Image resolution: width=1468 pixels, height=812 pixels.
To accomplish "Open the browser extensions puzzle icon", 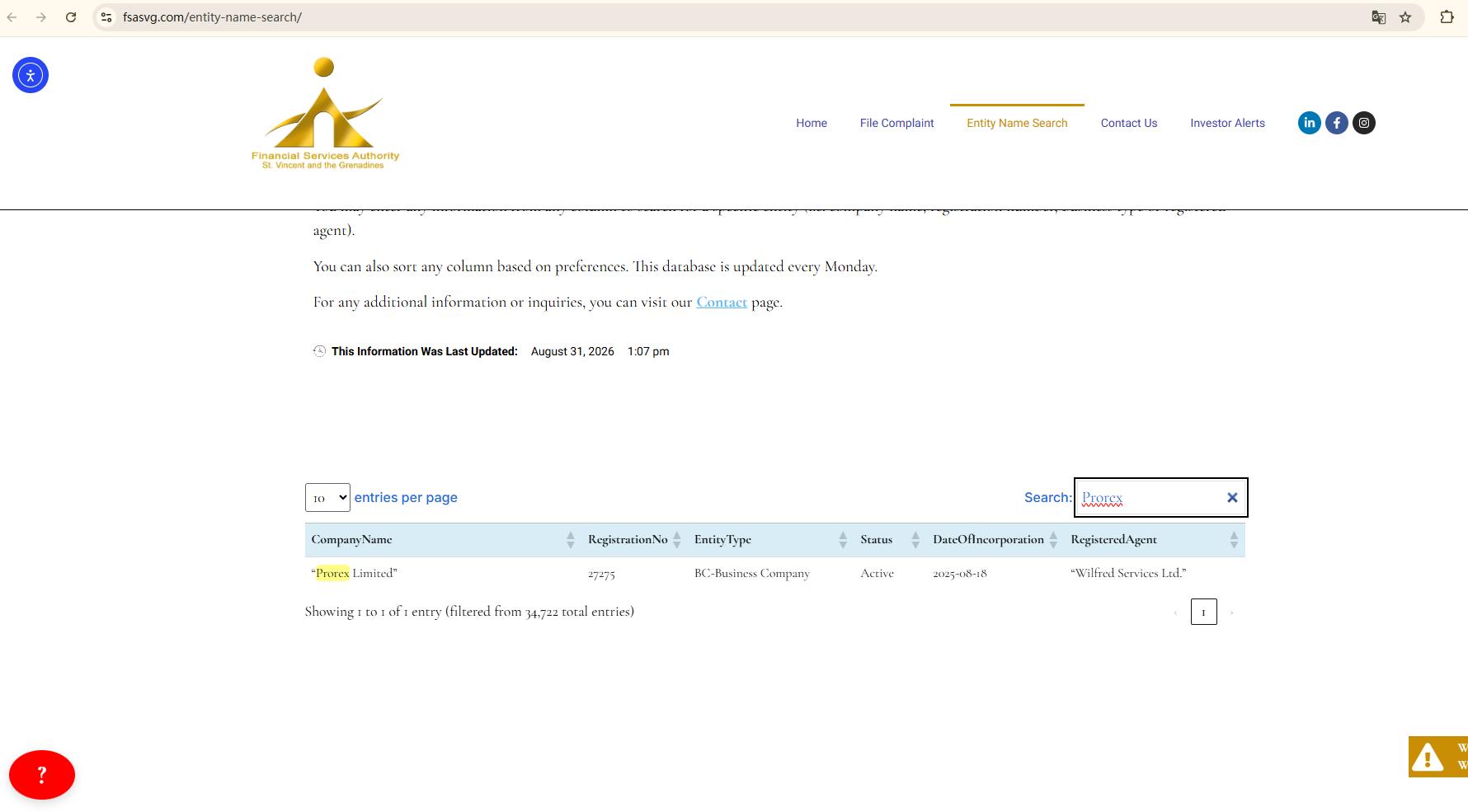I will point(1447,17).
